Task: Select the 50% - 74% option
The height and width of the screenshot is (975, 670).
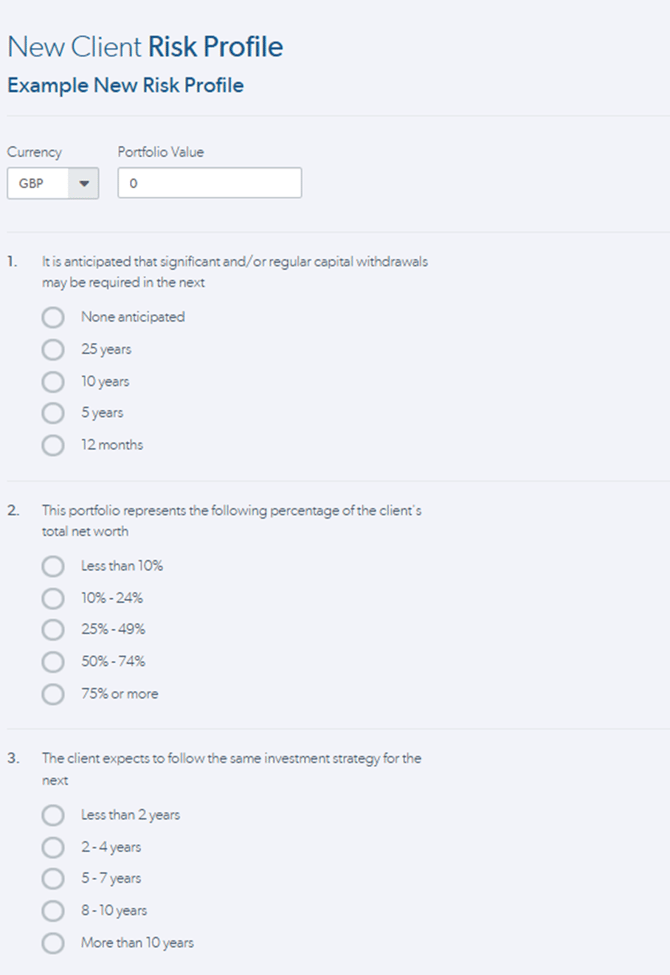Action: [53, 662]
